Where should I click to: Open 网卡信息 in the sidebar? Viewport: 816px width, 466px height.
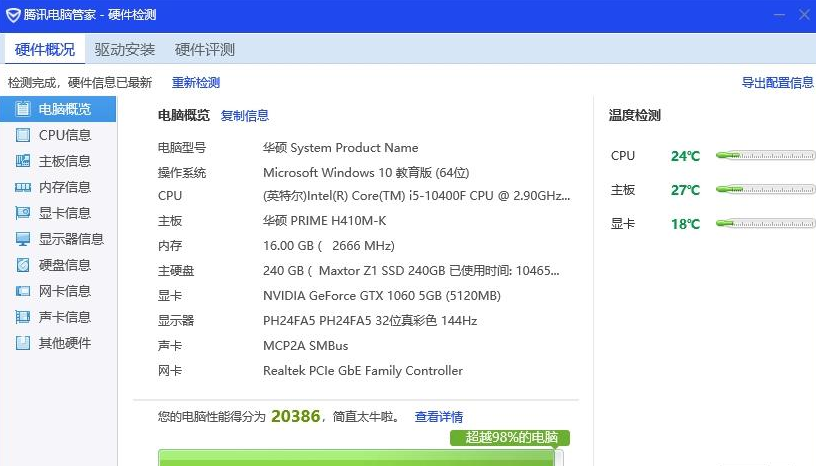tap(58, 291)
